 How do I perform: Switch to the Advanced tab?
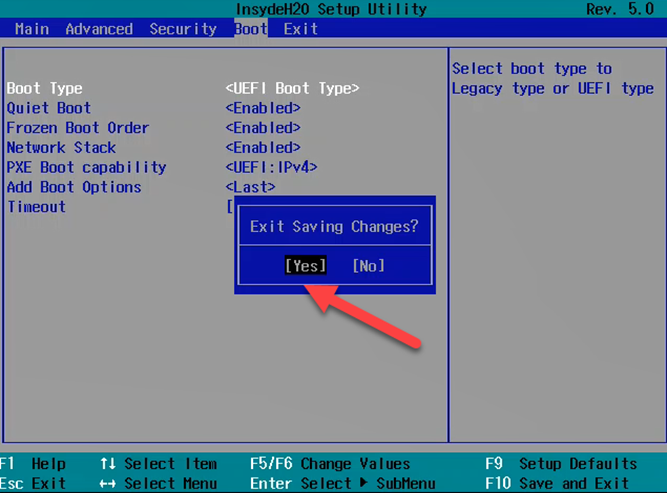tap(99, 29)
